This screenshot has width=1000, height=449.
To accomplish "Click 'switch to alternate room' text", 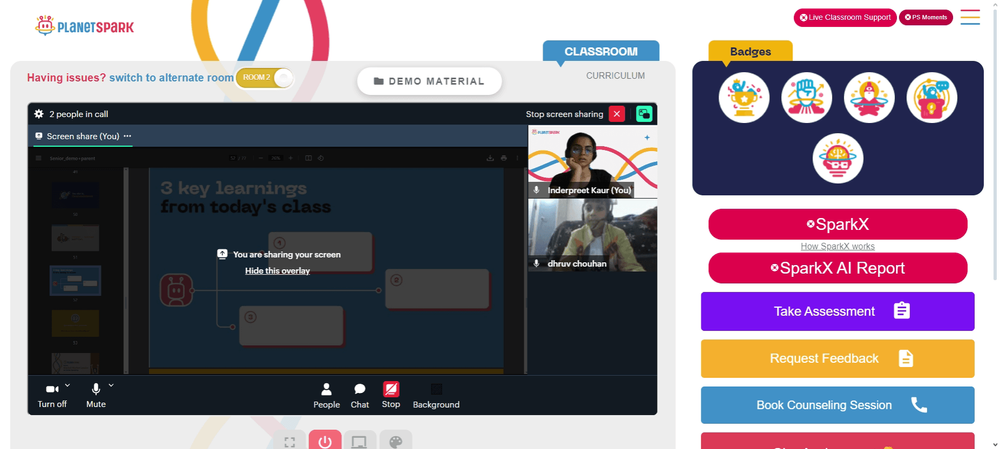I will pyautogui.click(x=172, y=78).
